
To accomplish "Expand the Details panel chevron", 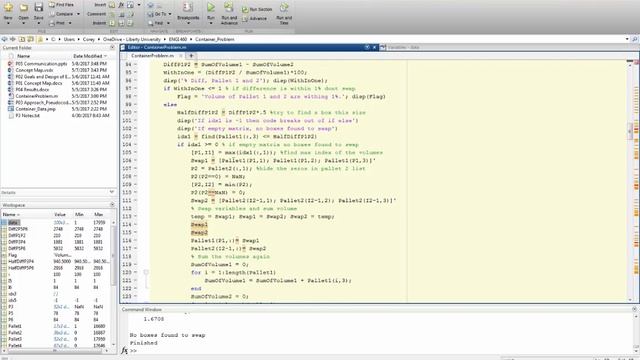I will pyautogui.click(x=112, y=192).
